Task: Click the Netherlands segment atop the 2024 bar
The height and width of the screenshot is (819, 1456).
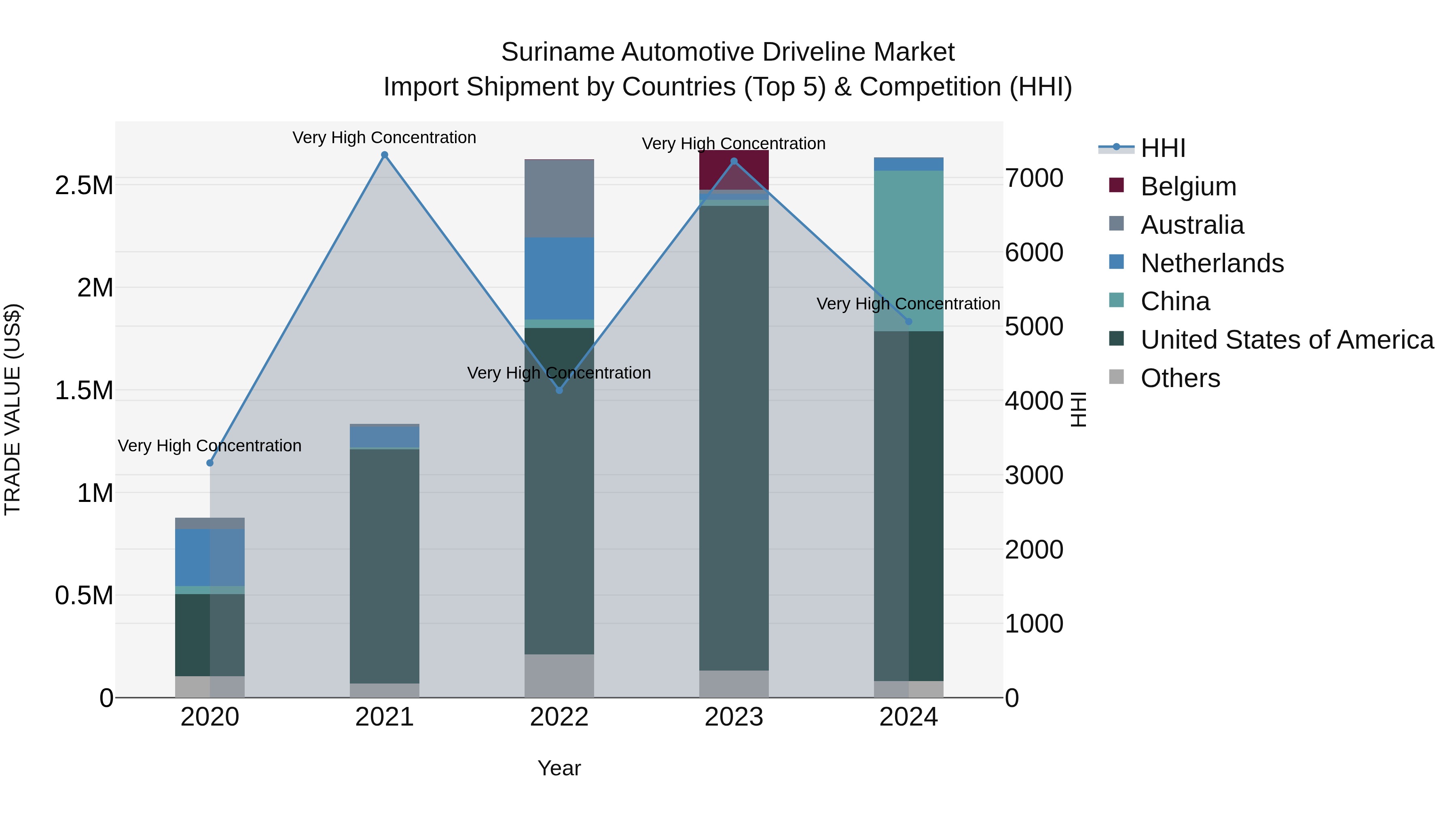Action: click(x=908, y=164)
